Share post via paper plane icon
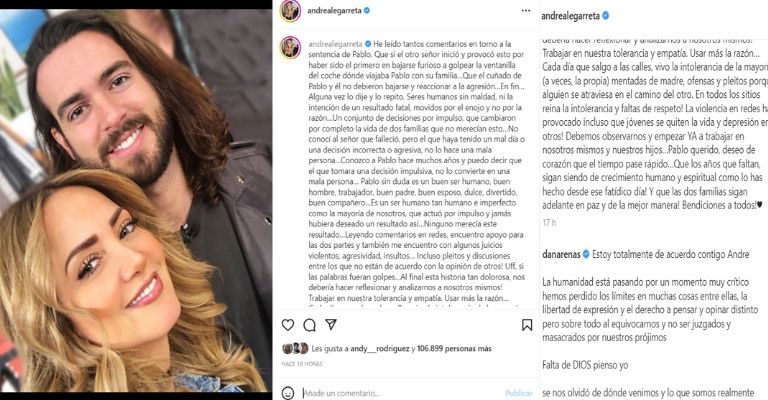Image resolution: width=768 pixels, height=400 pixels. coord(331,324)
